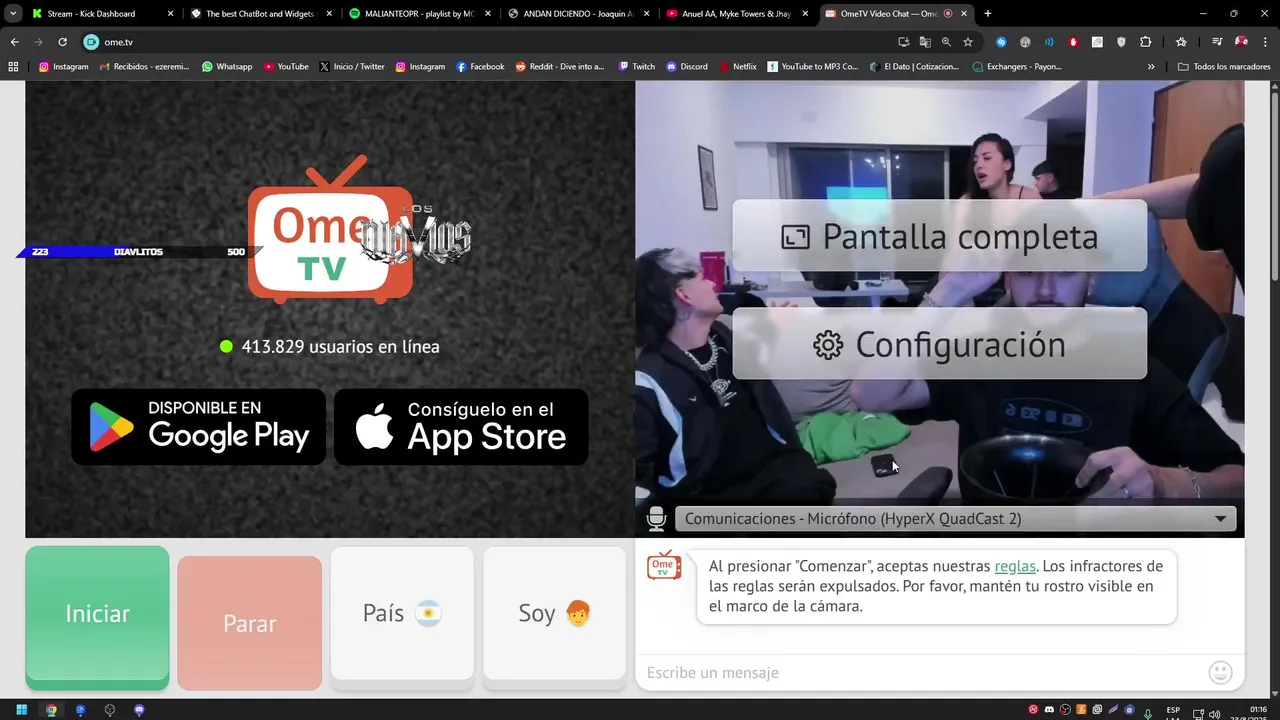Open the Chrome three-dot menu
Image resolution: width=1280 pixels, height=720 pixels.
pyautogui.click(x=1265, y=42)
